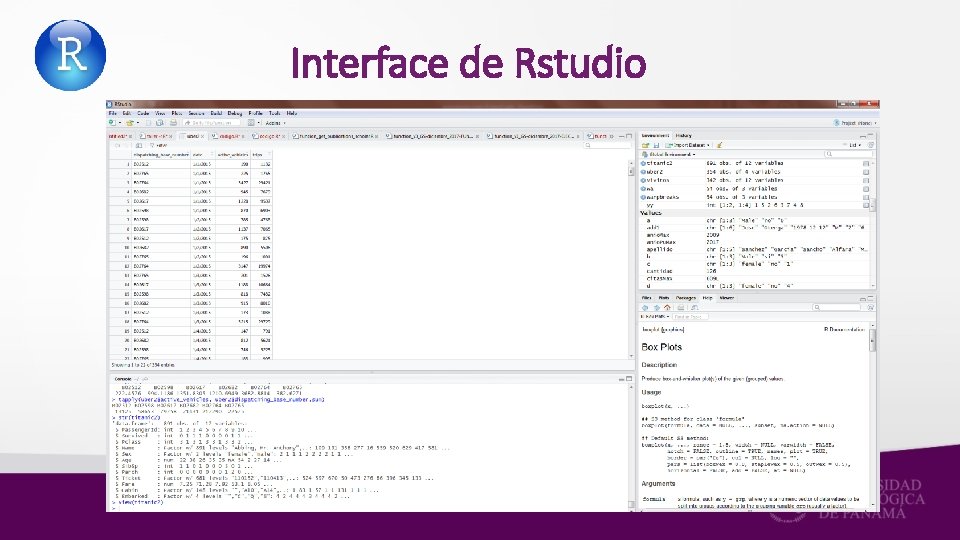Screen dimensions: 960x540
Task: Click the data viewer search field
Action: [607, 146]
